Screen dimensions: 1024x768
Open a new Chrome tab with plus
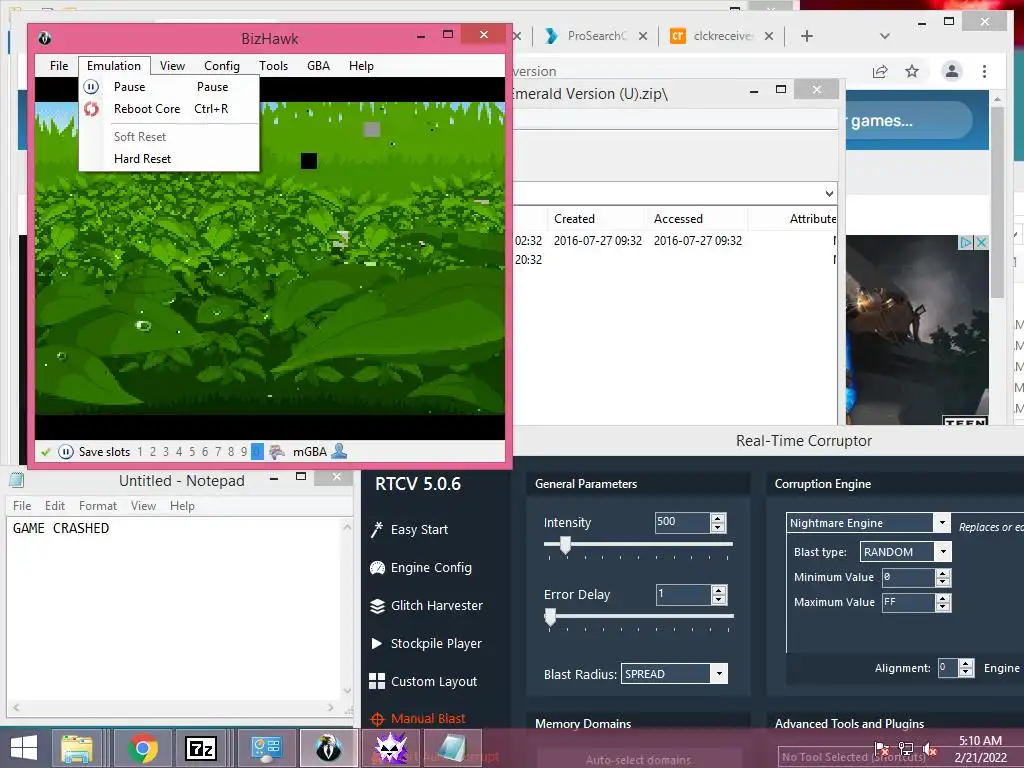pos(807,36)
